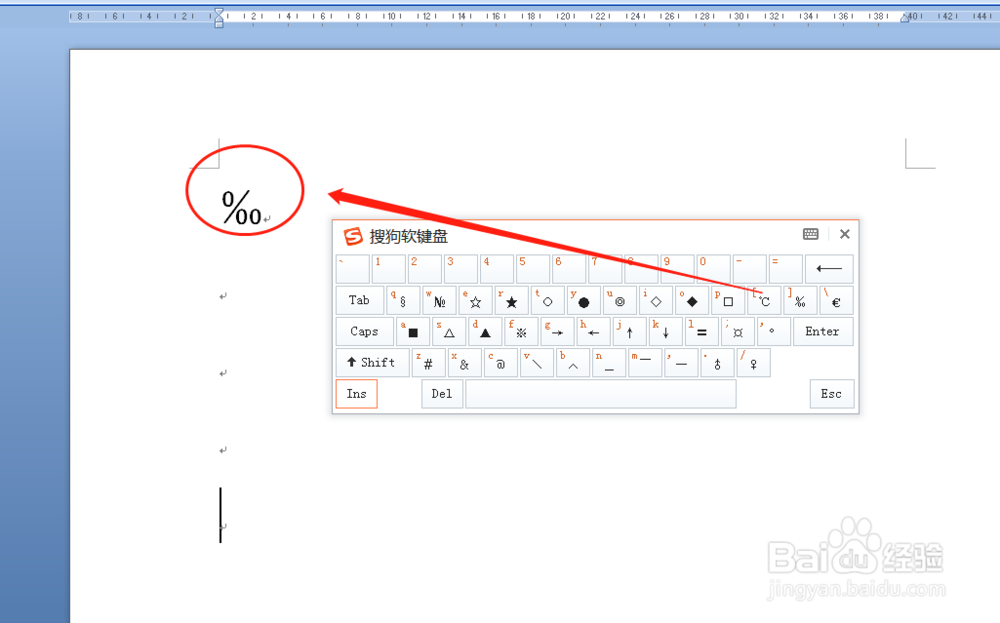Insert the ℃ degree Celsius symbol
Screen dimensions: 1000x623
765,300
